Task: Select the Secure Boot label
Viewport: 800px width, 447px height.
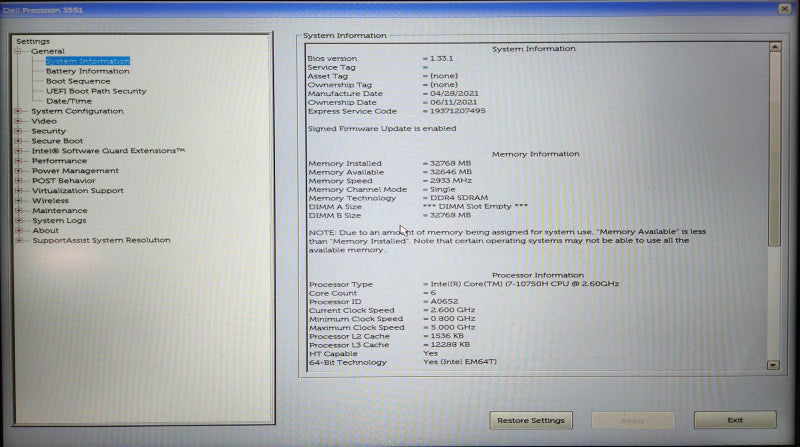Action: pos(57,141)
